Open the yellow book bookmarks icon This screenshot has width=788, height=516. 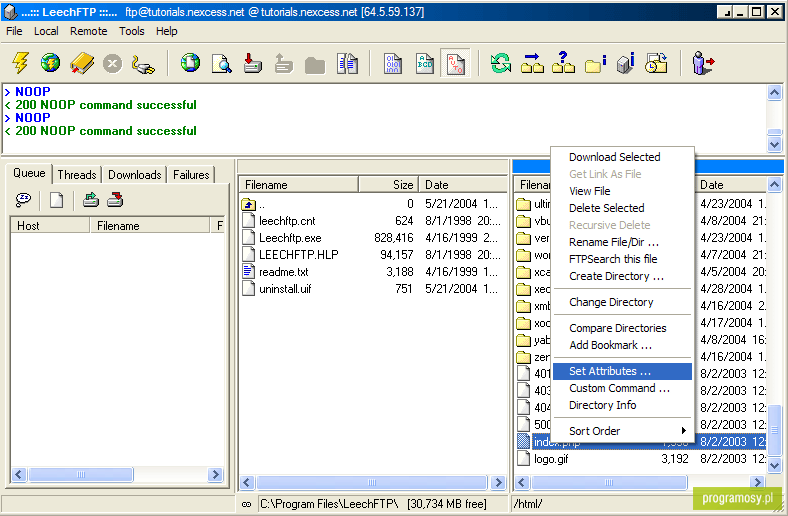point(82,64)
